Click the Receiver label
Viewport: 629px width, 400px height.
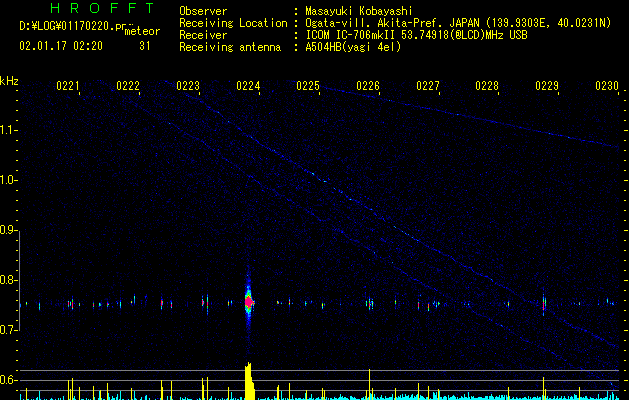tap(203, 35)
